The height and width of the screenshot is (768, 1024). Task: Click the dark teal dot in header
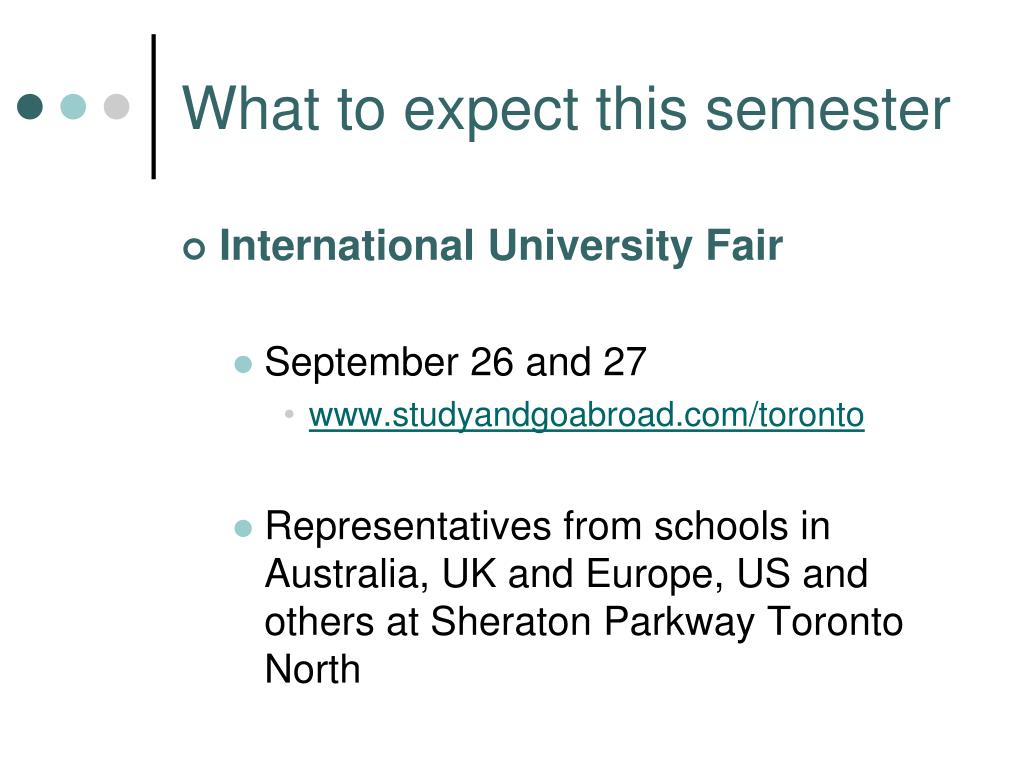(30, 106)
